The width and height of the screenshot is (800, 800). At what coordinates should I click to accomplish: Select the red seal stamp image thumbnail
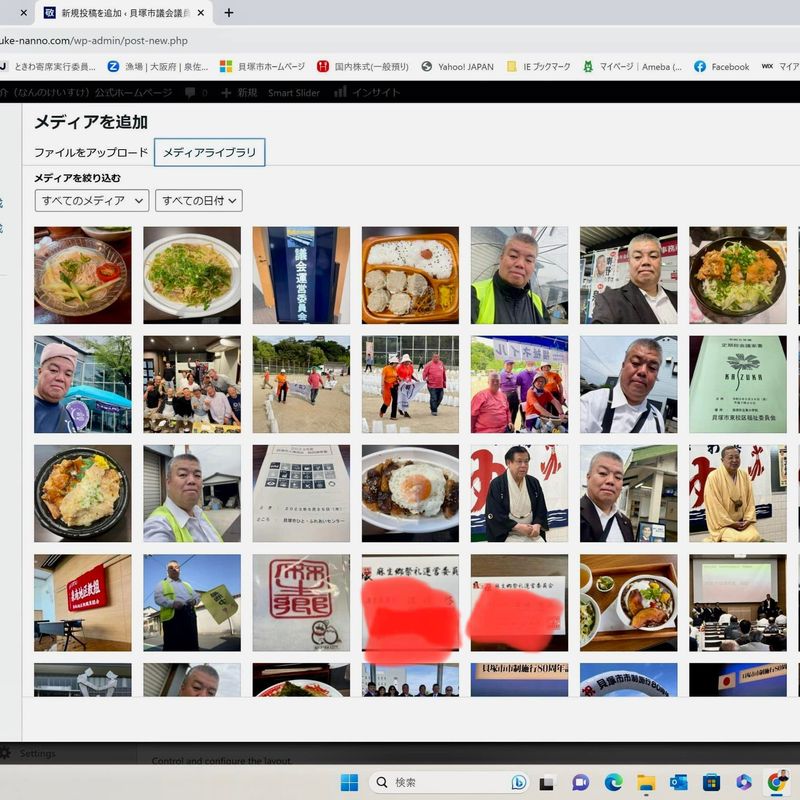pyautogui.click(x=301, y=602)
